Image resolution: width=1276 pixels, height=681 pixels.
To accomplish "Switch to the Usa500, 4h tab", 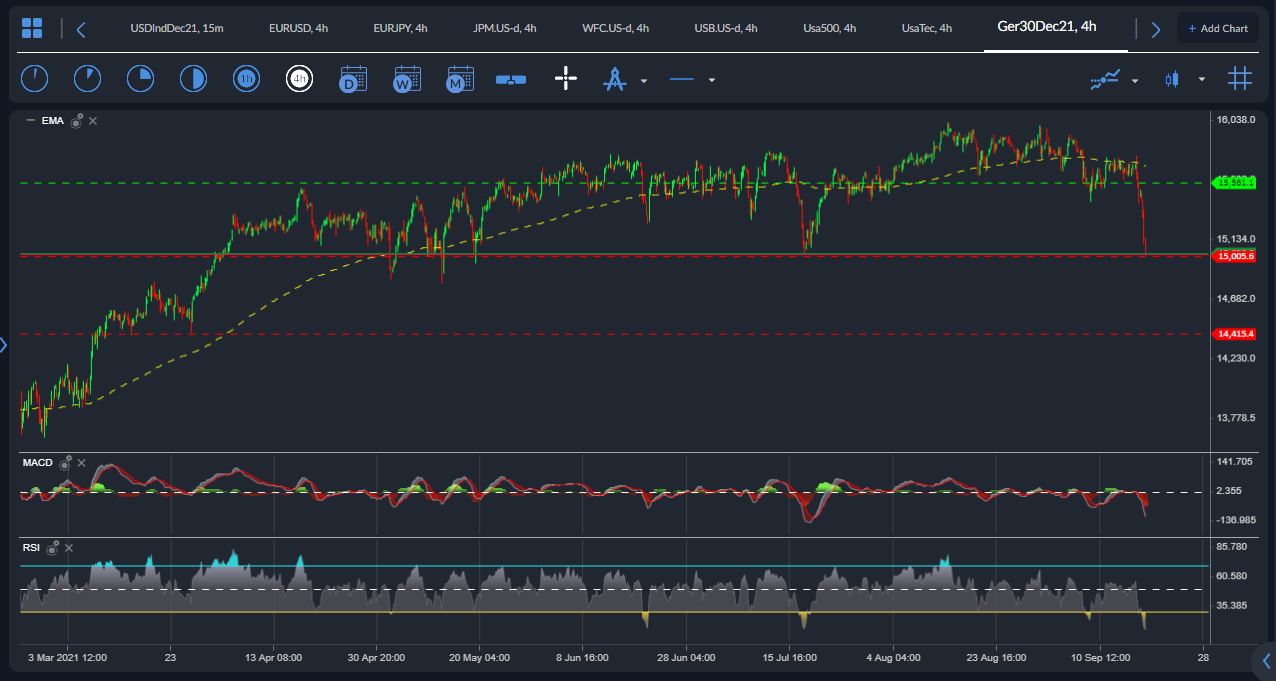I will pos(829,28).
